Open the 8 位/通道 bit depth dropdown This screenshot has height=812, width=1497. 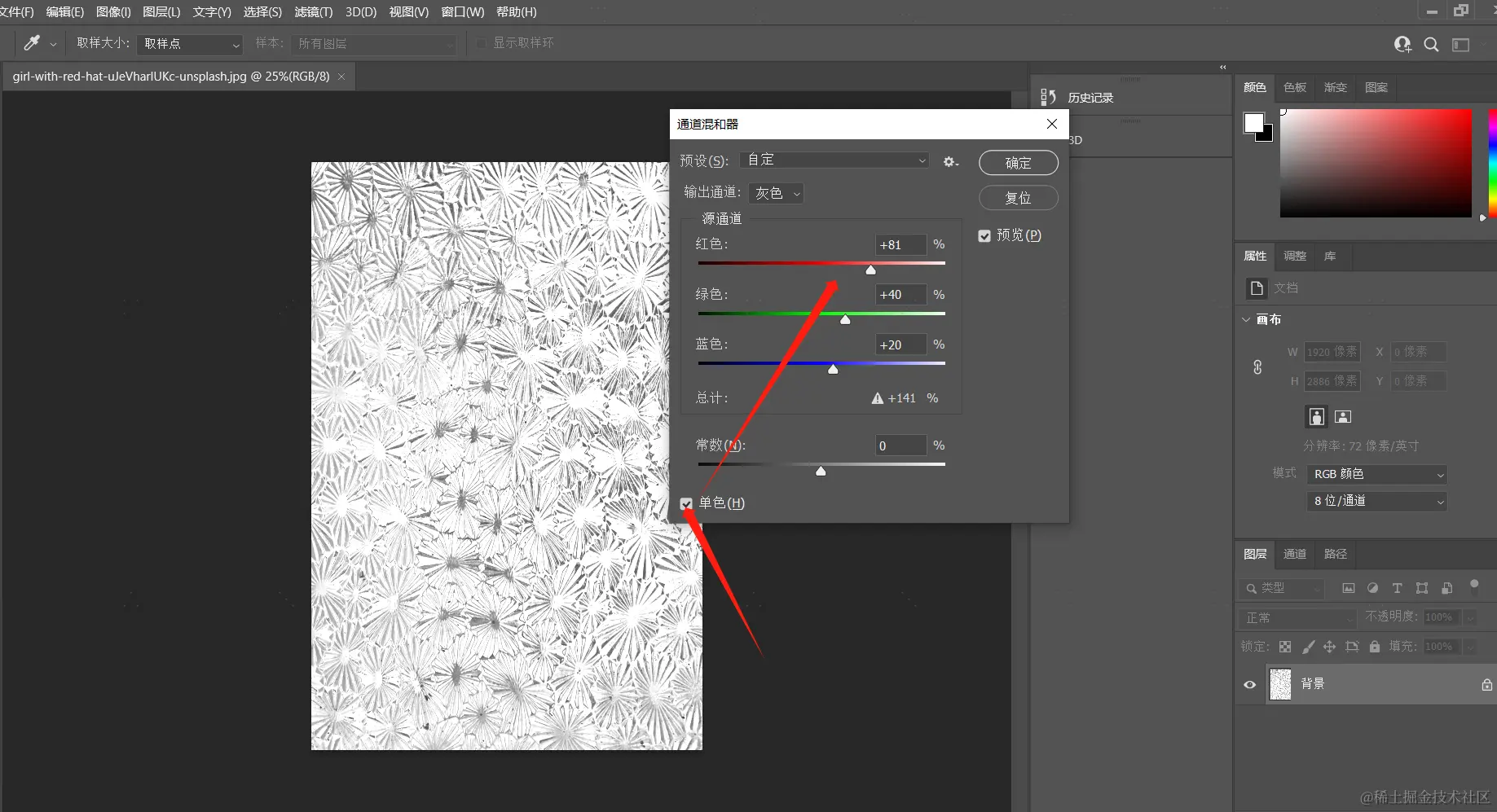coord(1376,502)
